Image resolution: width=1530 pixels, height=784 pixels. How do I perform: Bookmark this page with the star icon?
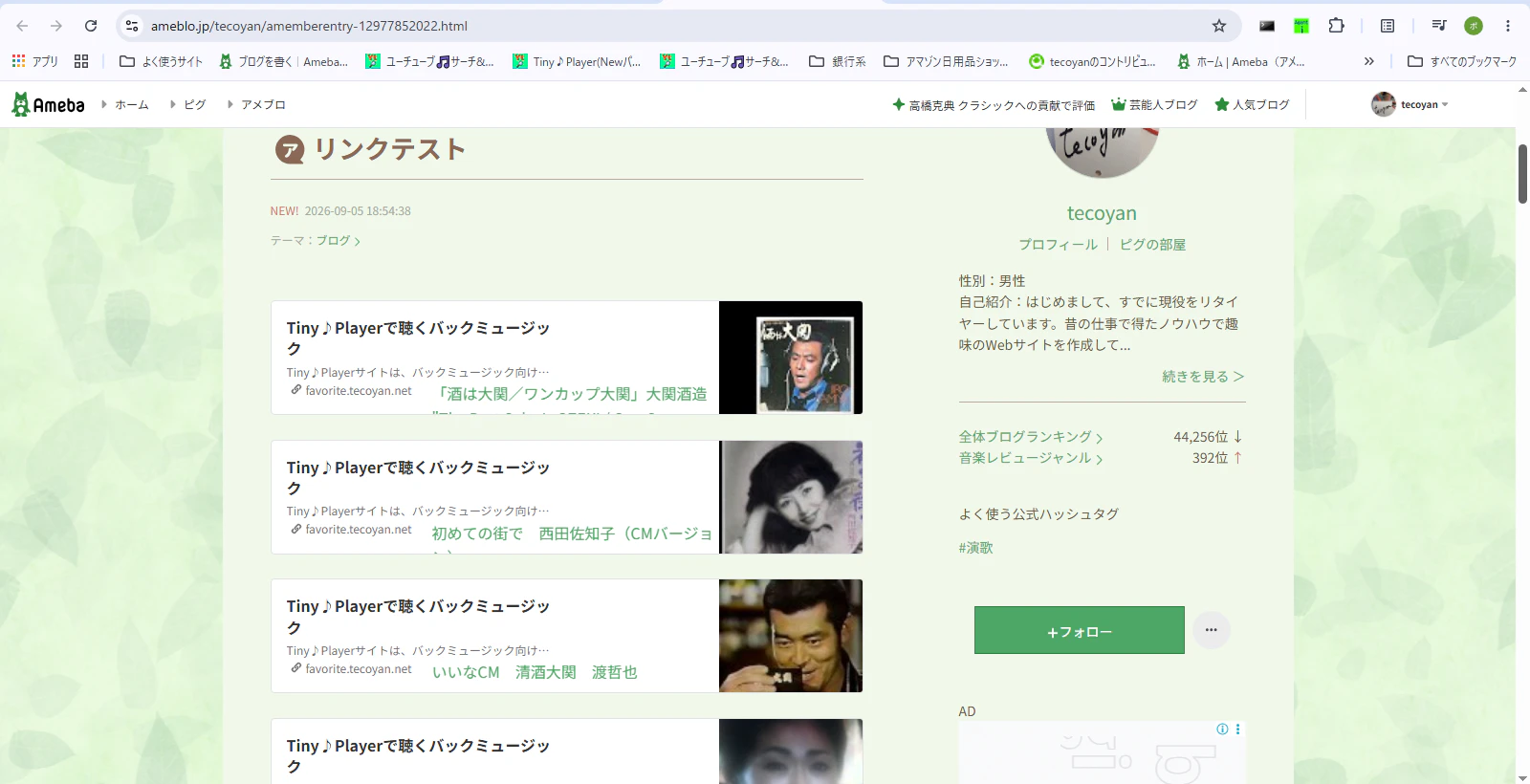[1219, 26]
